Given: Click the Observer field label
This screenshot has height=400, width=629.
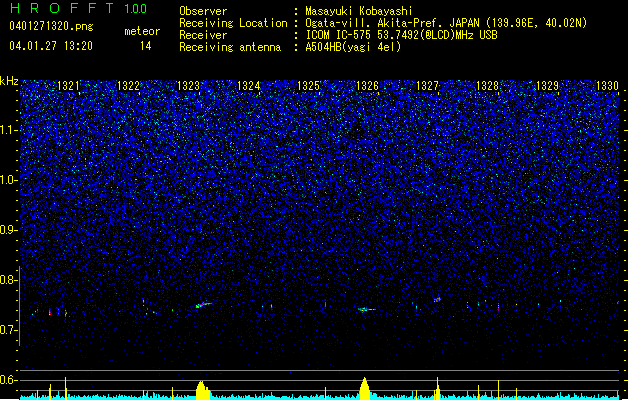Looking at the screenshot, I should pyautogui.click(x=203, y=11).
